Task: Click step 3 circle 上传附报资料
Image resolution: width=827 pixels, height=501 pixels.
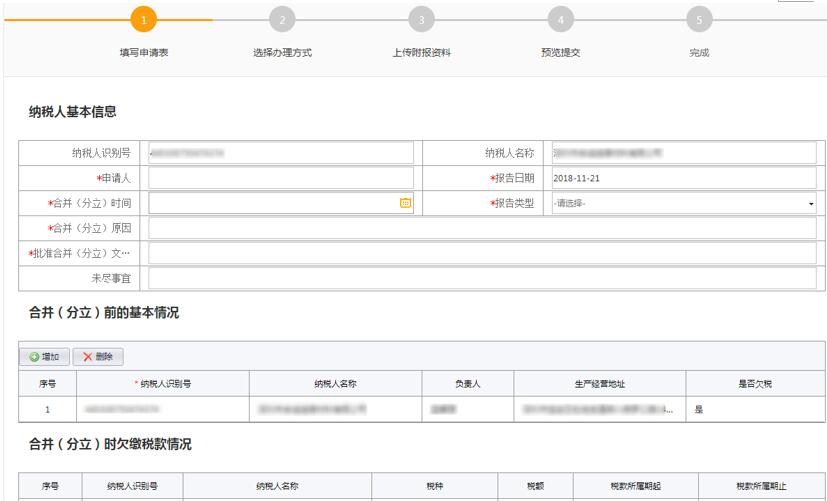Action: [x=421, y=20]
